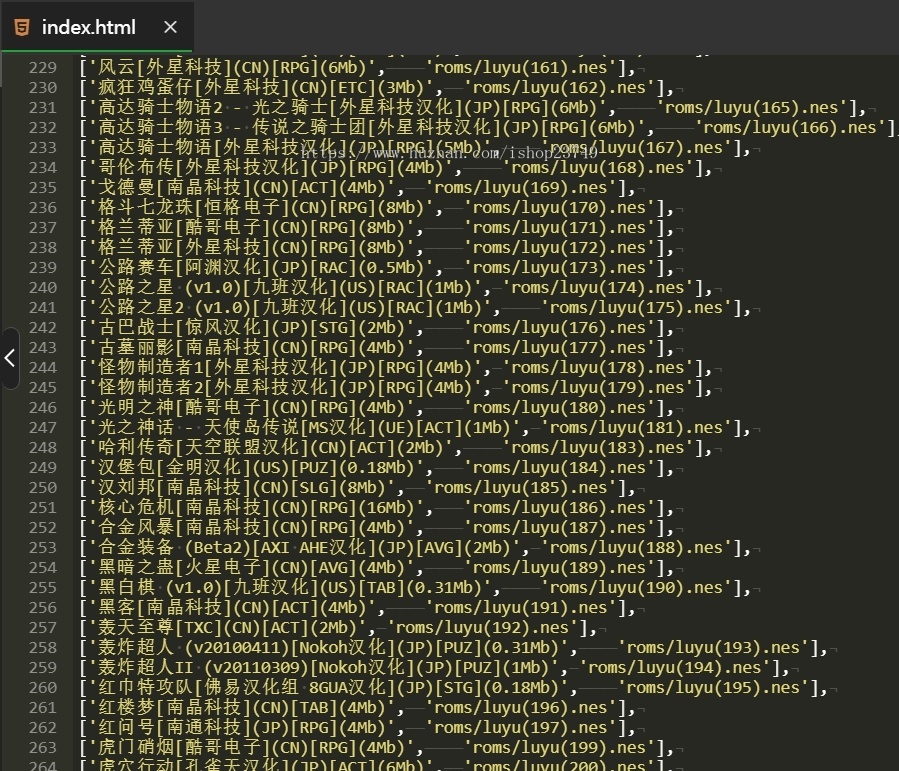Click the string starting '高达骑士物语3' on line 232
Screen dimensions: 899x771
[367, 128]
